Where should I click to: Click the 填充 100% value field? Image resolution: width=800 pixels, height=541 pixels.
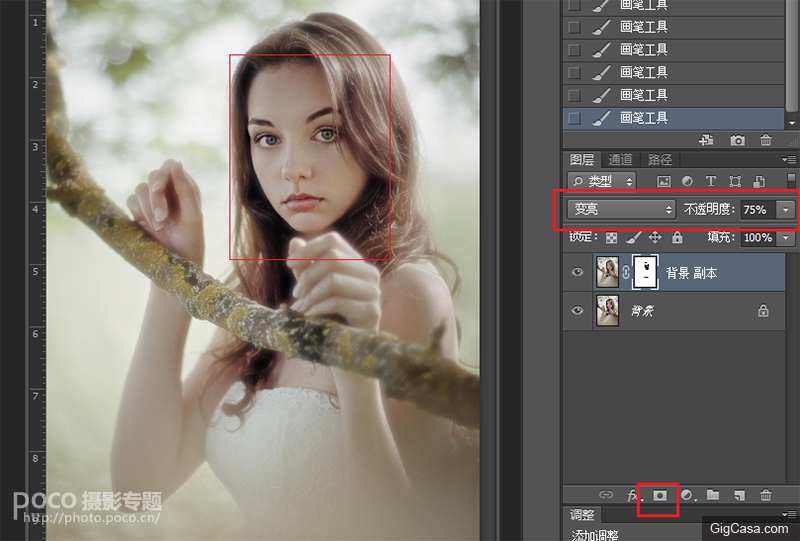point(759,237)
